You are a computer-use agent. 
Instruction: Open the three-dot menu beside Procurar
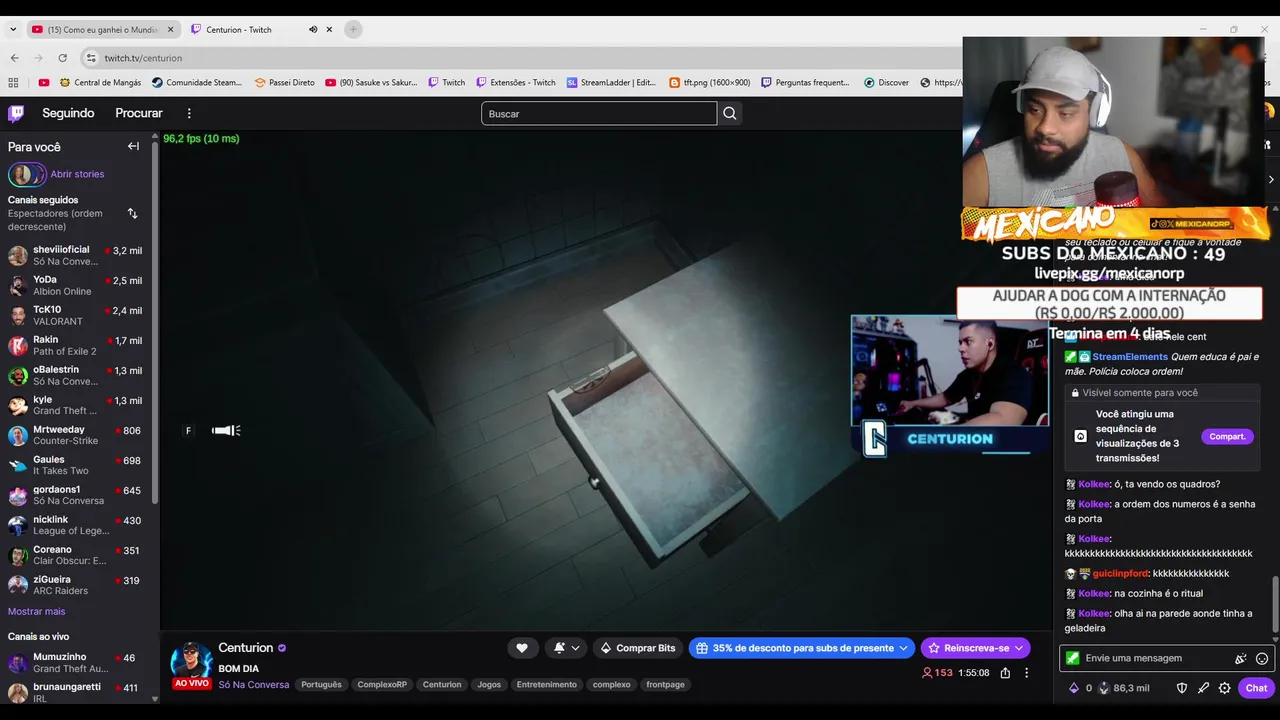[x=189, y=113]
